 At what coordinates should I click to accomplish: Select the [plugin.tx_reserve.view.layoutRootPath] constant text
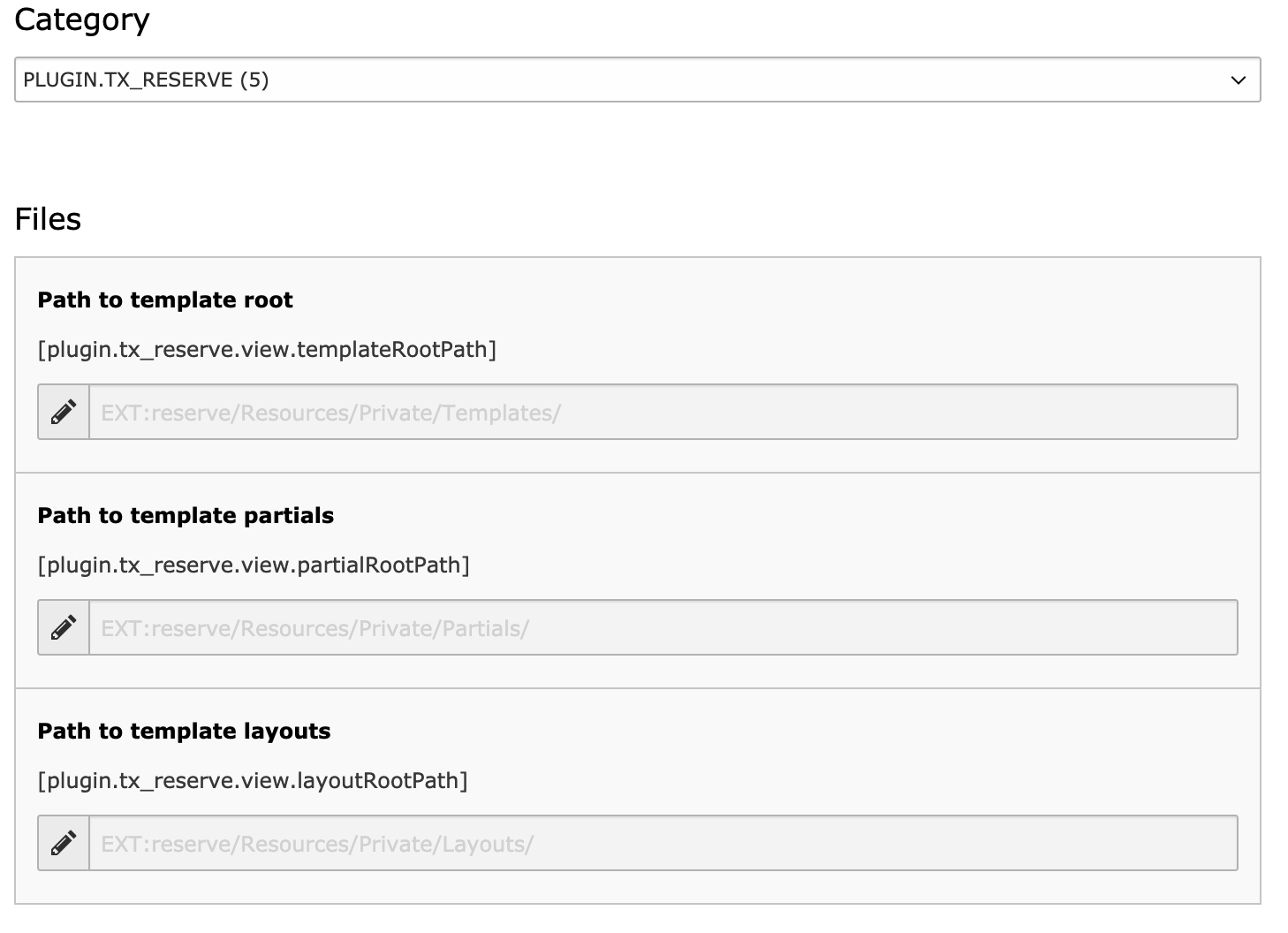[253, 781]
